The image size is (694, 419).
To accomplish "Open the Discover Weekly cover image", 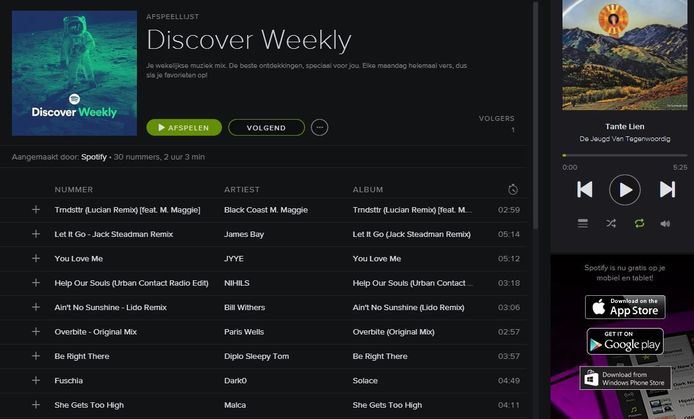I will 74,73.
